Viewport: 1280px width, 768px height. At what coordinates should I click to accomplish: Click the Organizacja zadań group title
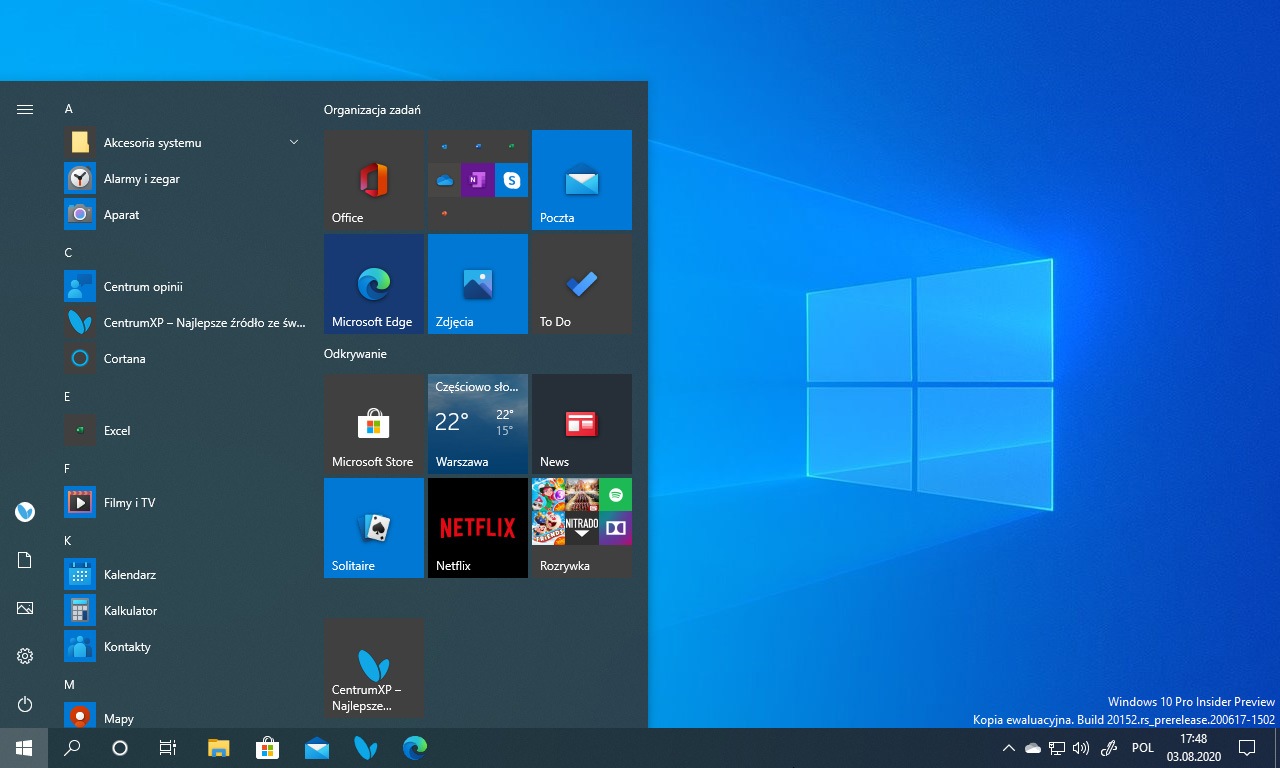(x=372, y=110)
